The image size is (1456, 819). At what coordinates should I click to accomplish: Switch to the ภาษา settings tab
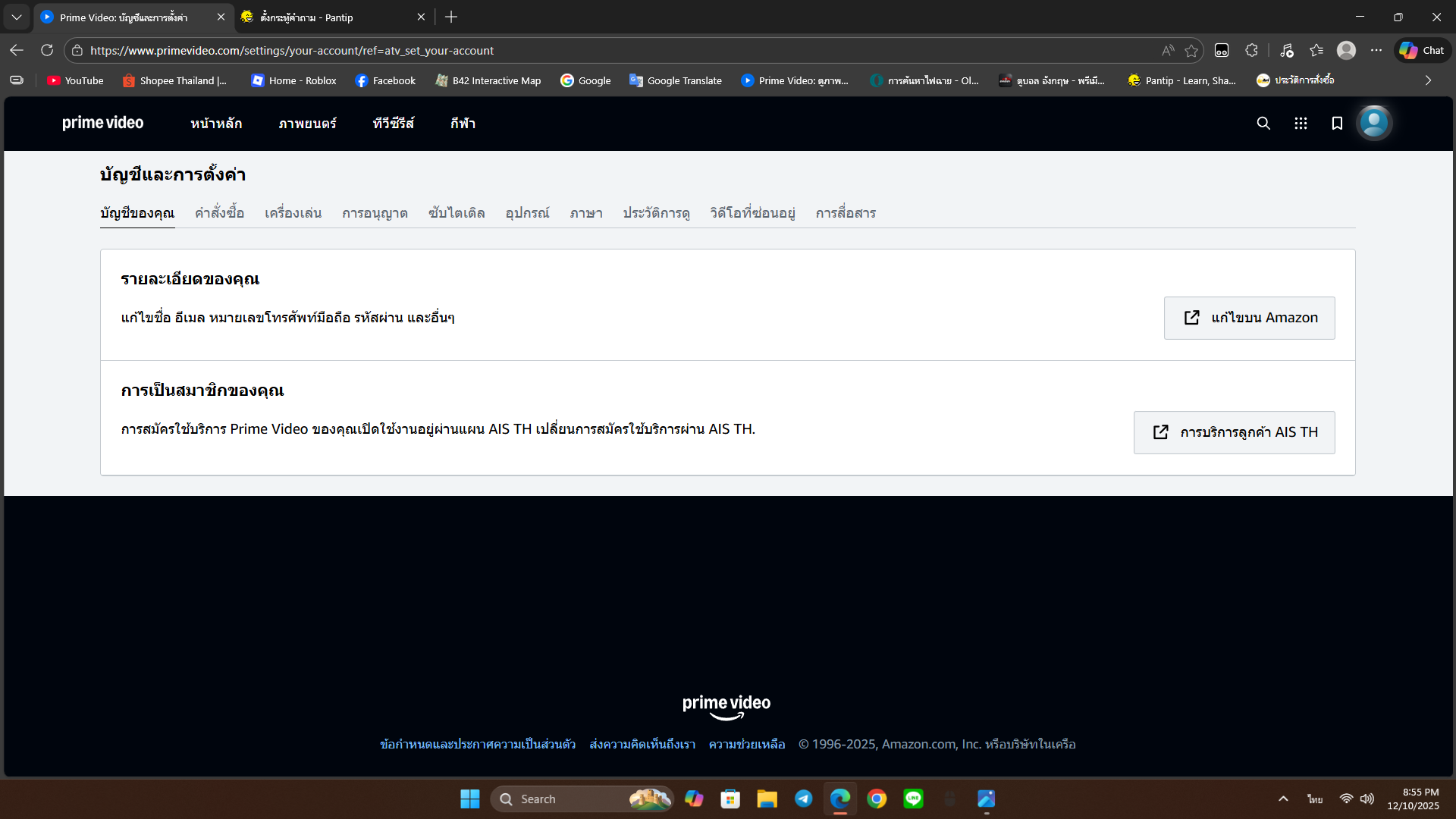point(586,213)
